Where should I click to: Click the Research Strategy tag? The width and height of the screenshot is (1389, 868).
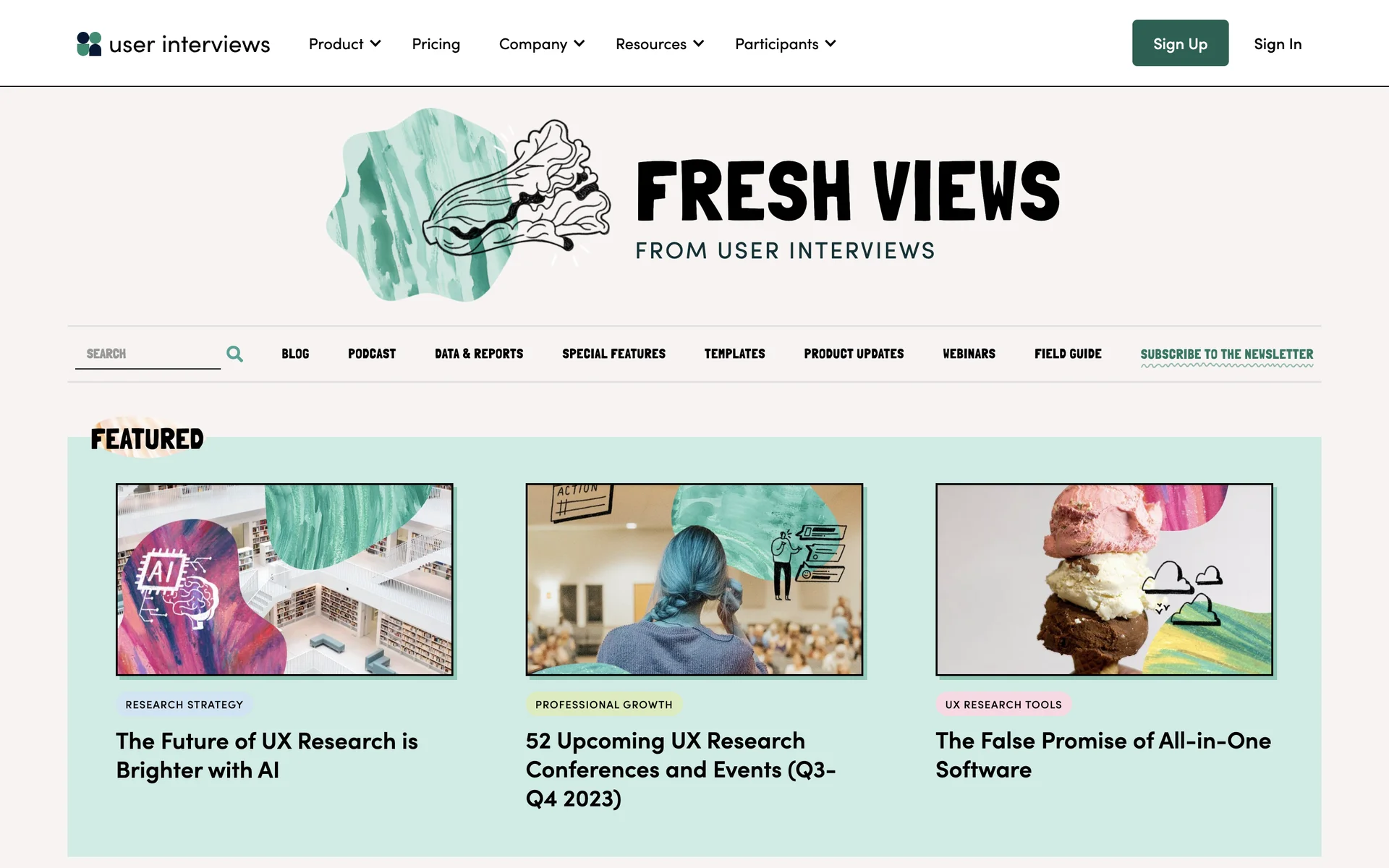(x=184, y=705)
